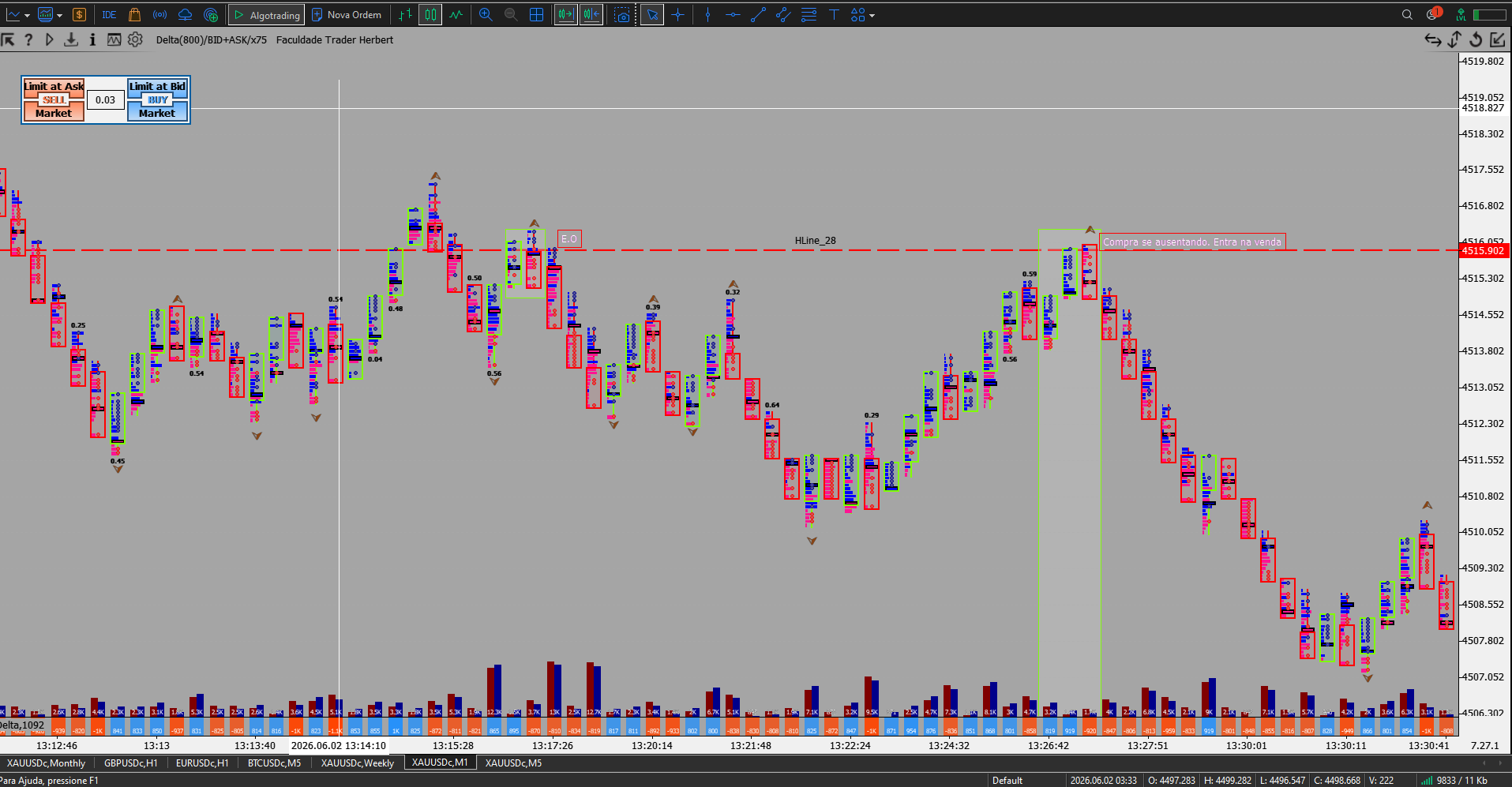Click the SELL button under Limit at Ask
The image size is (1512, 787).
[54, 99]
